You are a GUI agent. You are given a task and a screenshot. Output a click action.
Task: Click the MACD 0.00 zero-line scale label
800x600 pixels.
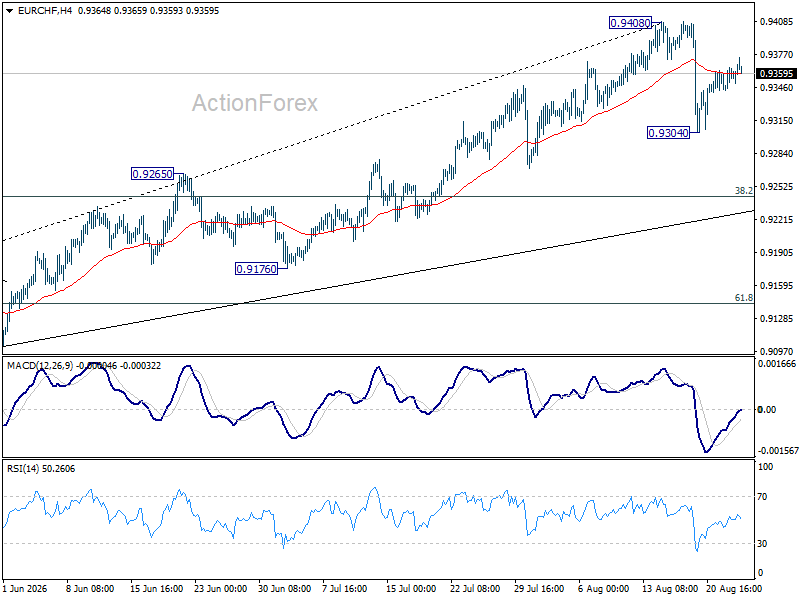(767, 410)
